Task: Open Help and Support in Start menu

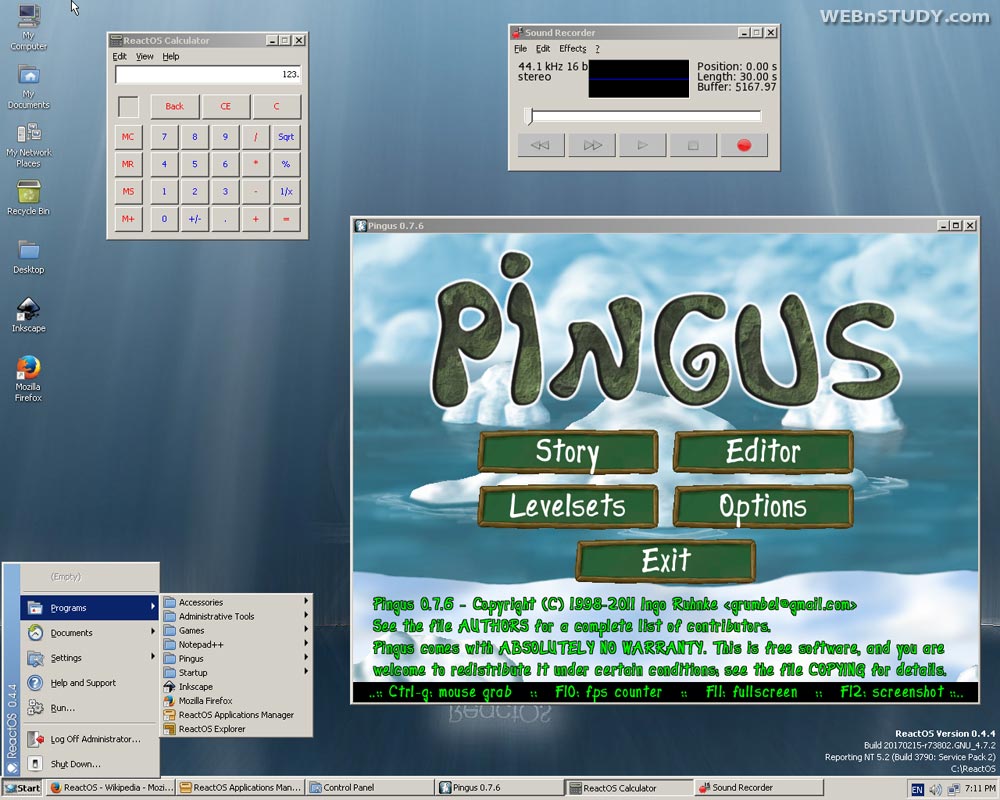Action: (89, 683)
